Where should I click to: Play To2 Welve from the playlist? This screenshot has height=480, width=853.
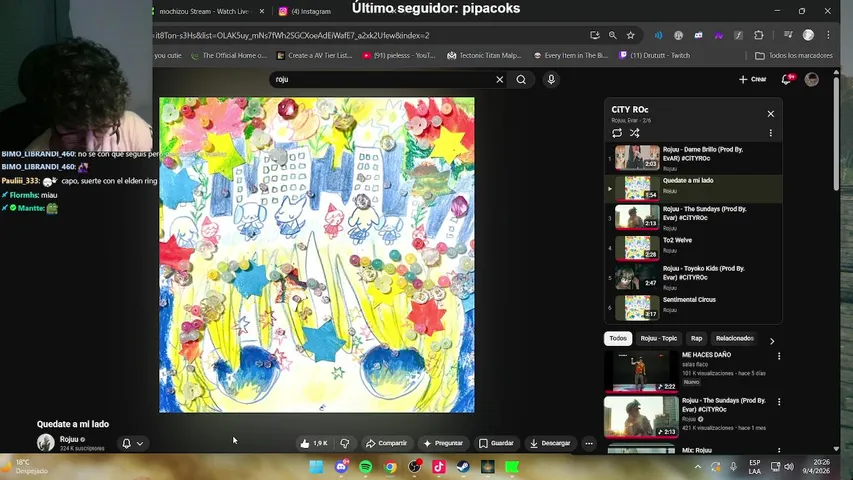693,248
